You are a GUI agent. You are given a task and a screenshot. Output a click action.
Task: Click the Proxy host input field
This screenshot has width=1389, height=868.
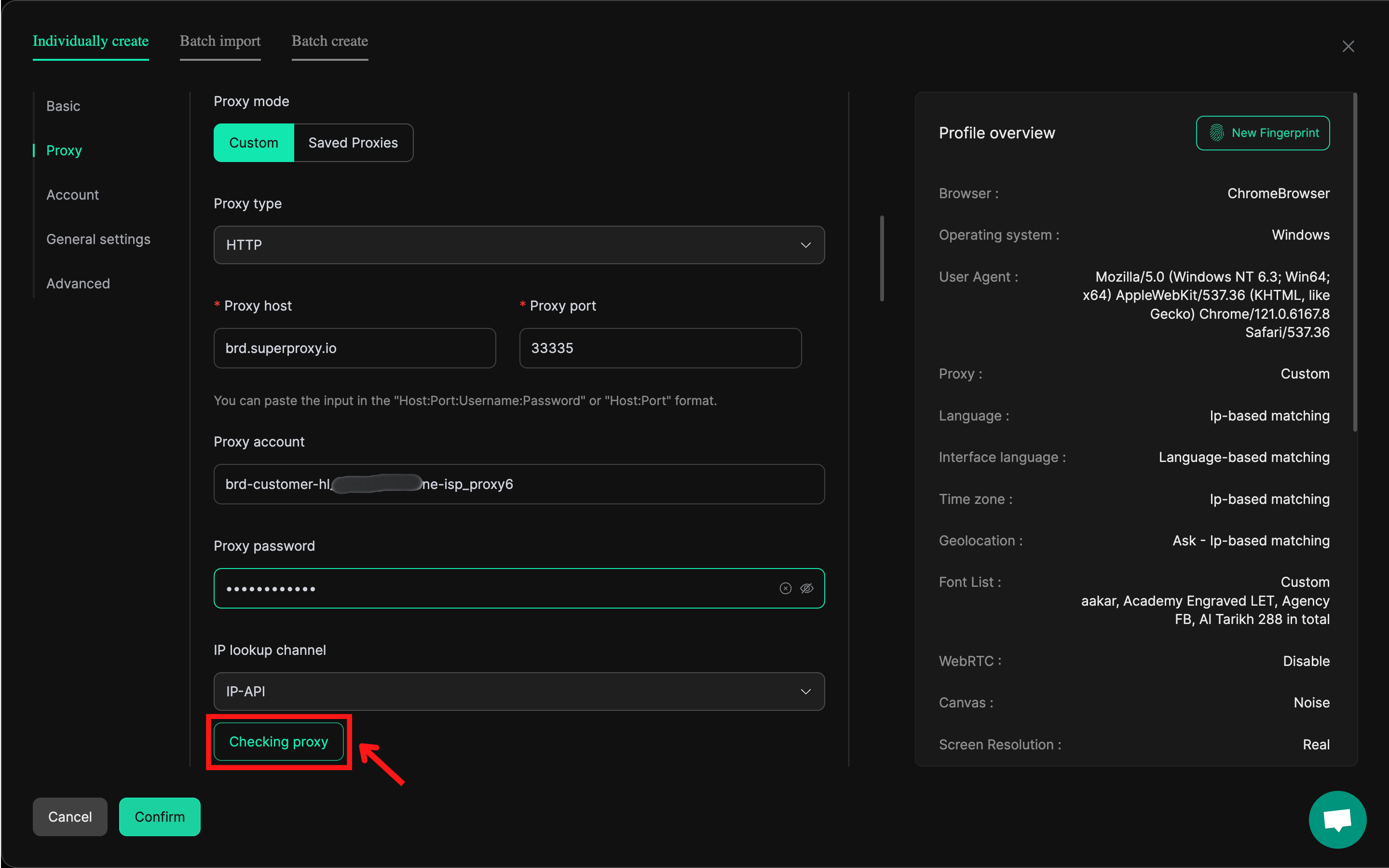354,349
